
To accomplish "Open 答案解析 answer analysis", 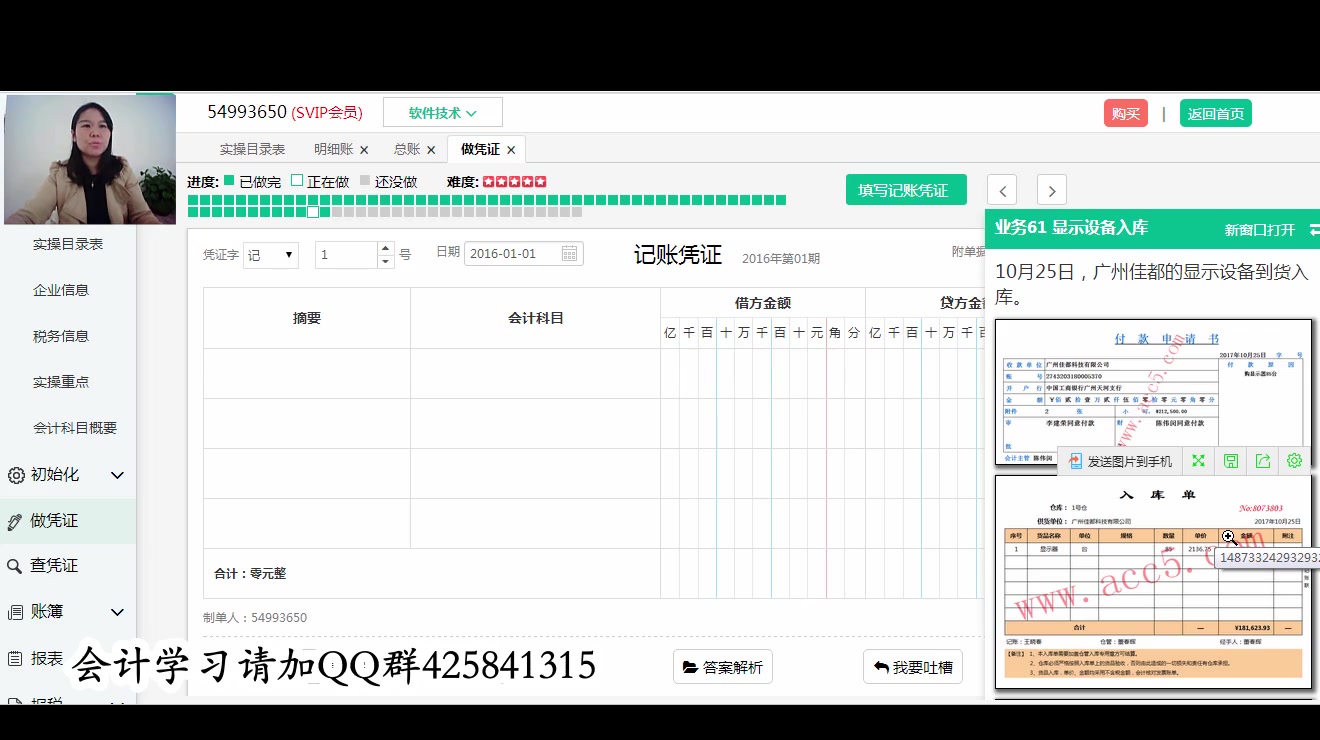I will pyautogui.click(x=722, y=667).
